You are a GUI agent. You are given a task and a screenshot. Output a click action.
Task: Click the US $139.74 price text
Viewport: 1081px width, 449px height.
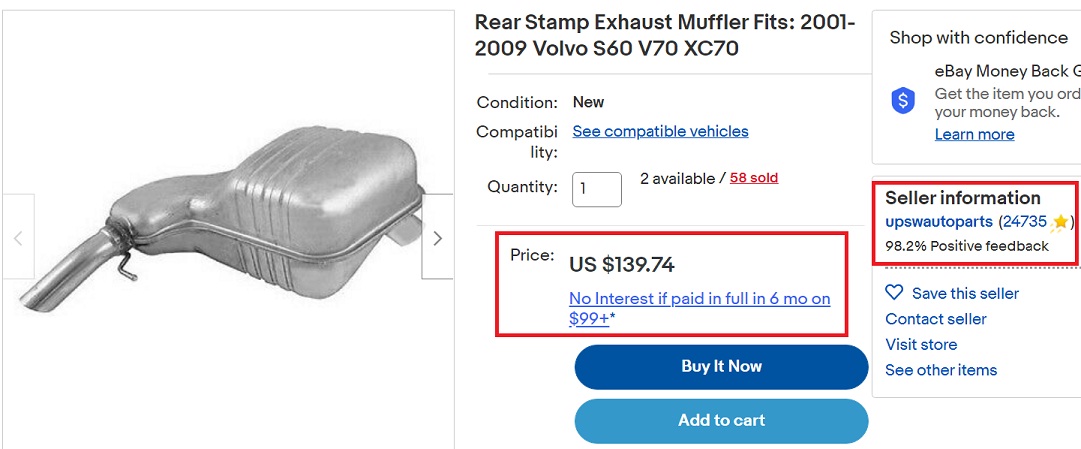(622, 265)
